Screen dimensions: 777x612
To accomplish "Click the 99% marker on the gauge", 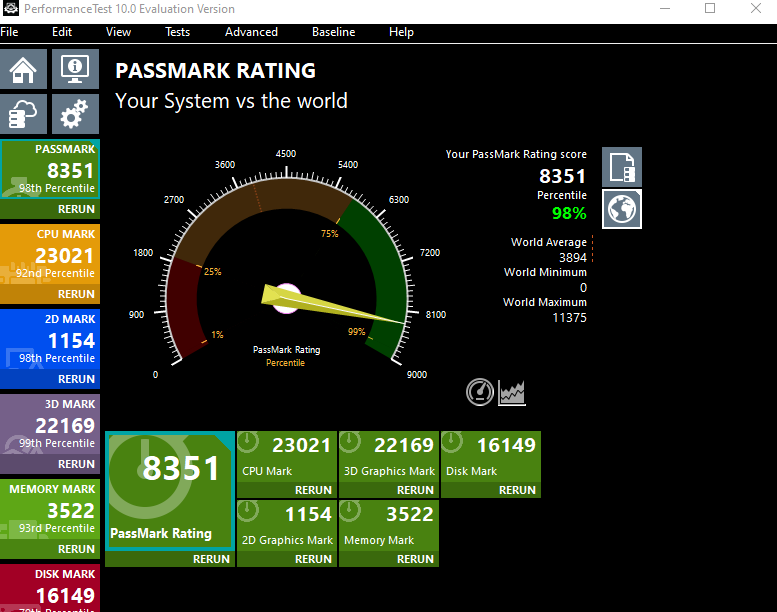I will pos(356,332).
